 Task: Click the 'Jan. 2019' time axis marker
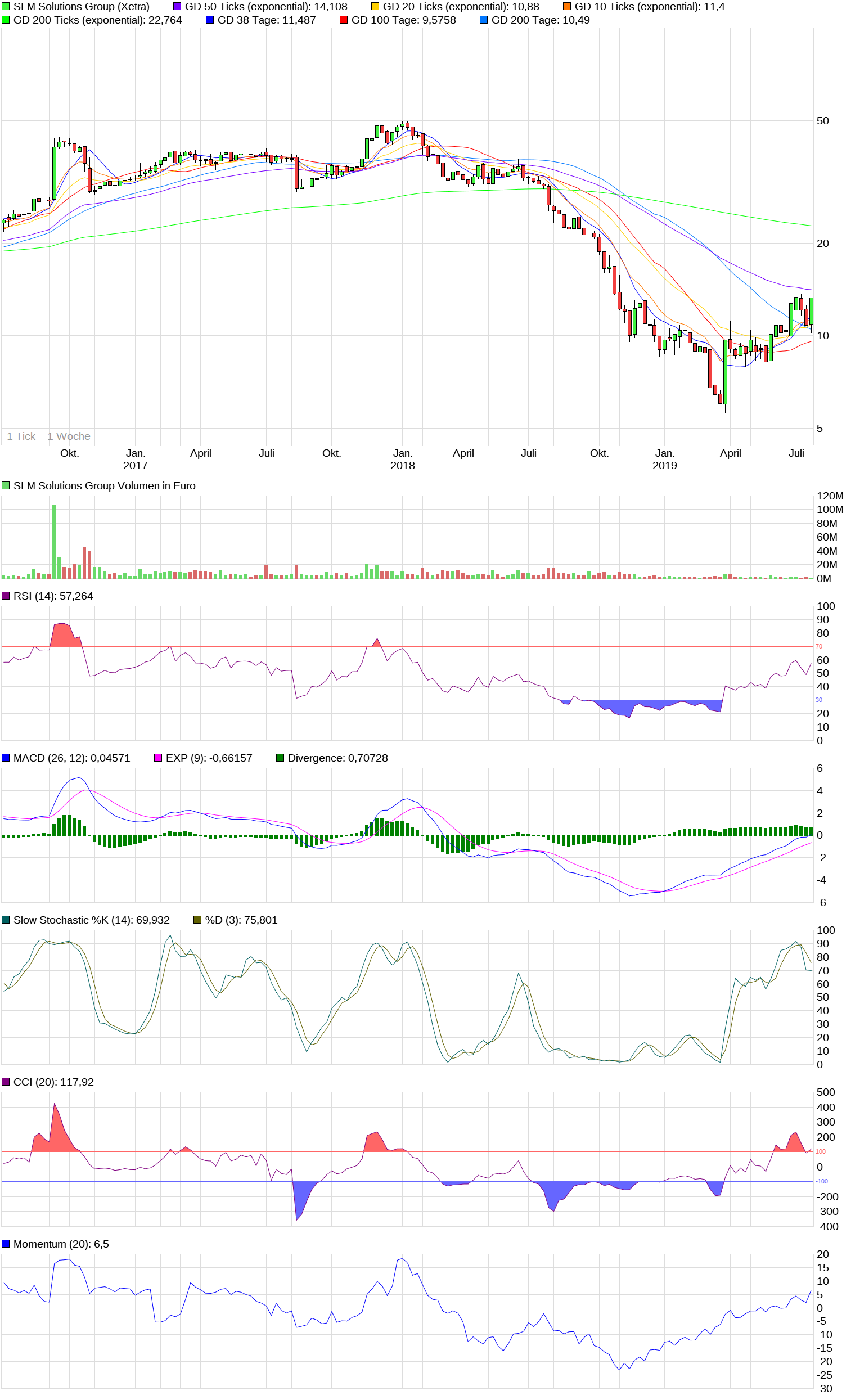click(x=665, y=459)
